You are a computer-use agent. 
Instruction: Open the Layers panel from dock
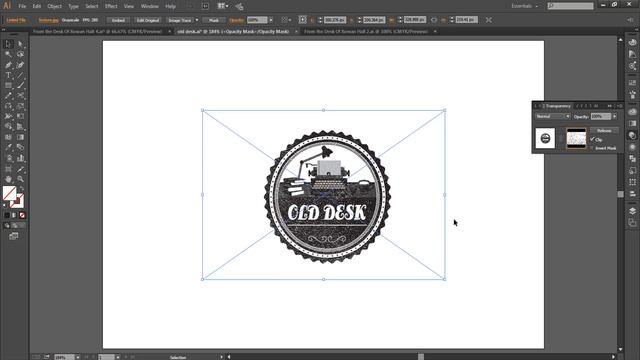pos(632,211)
